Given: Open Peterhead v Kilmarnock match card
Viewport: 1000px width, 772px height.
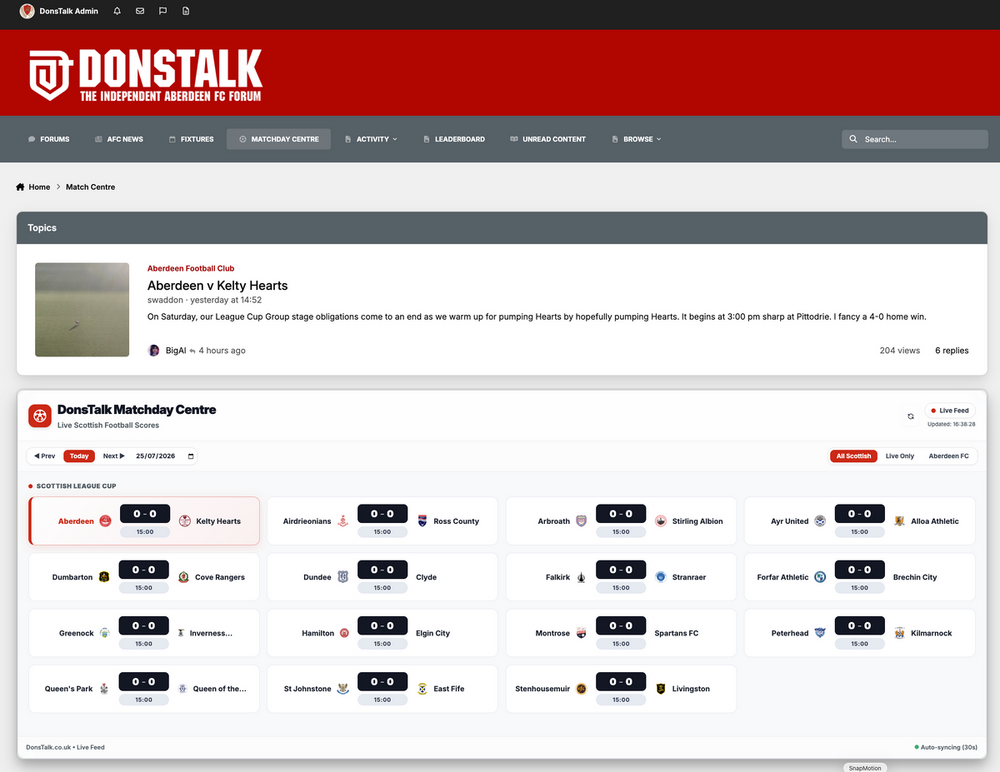Looking at the screenshot, I should (860, 633).
